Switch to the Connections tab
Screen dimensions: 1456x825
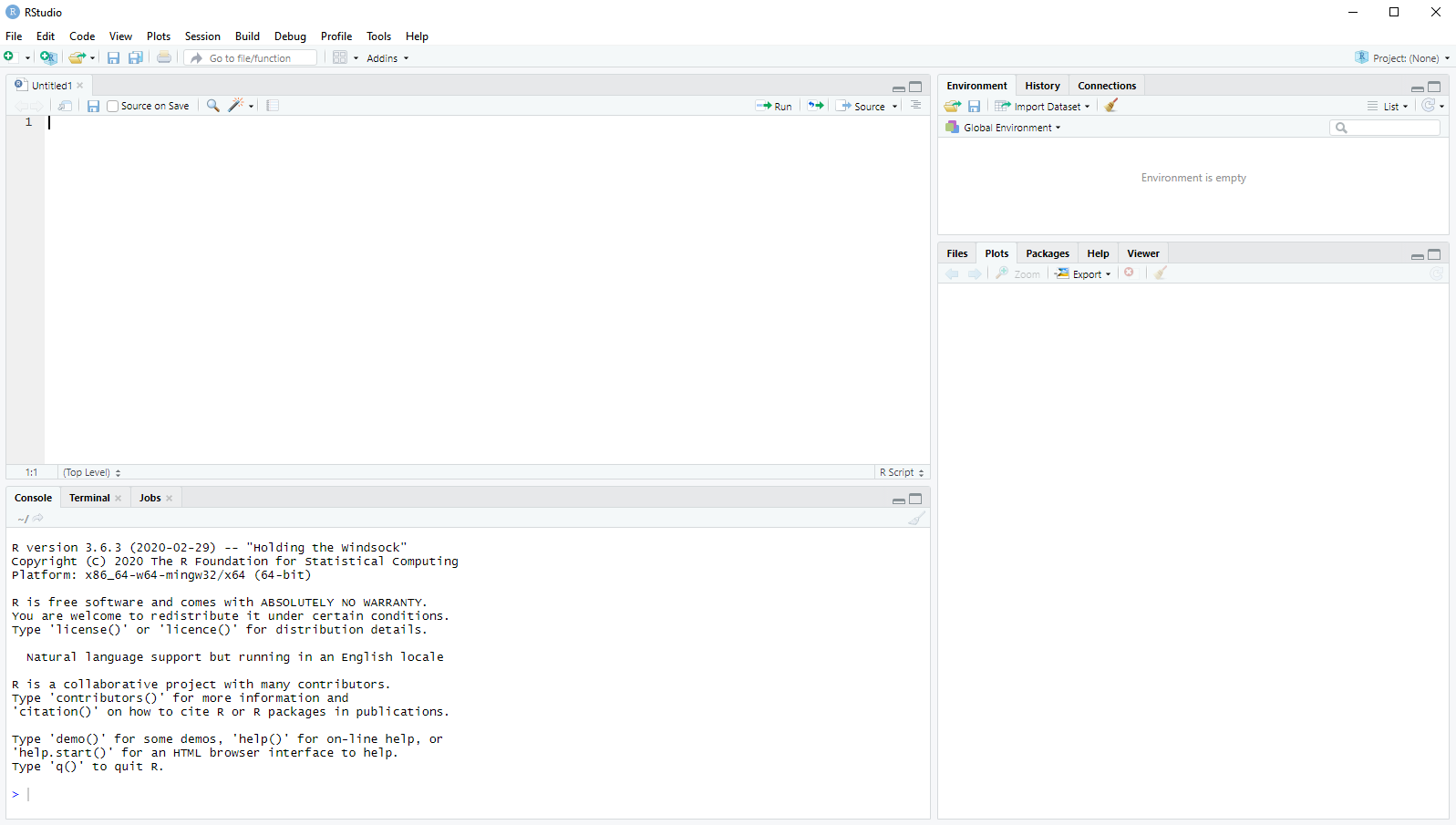click(x=1107, y=86)
